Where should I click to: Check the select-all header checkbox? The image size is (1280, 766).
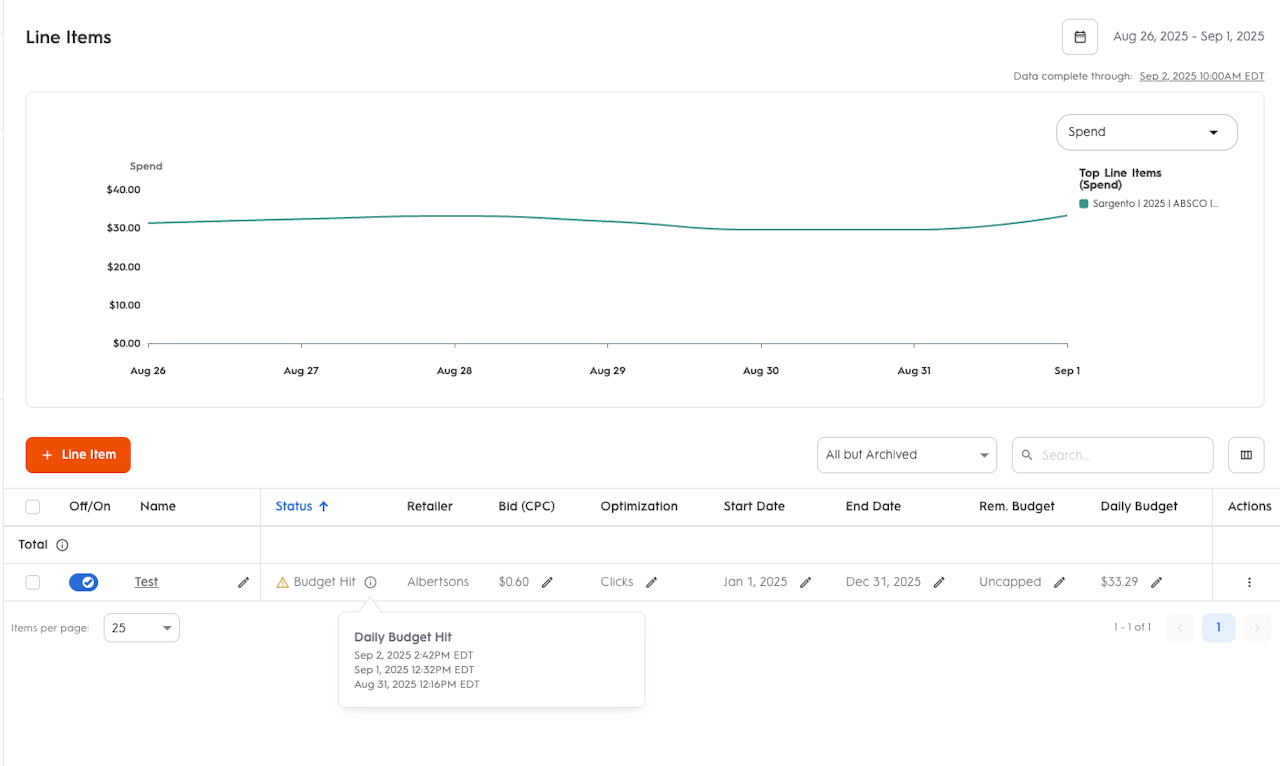33,507
